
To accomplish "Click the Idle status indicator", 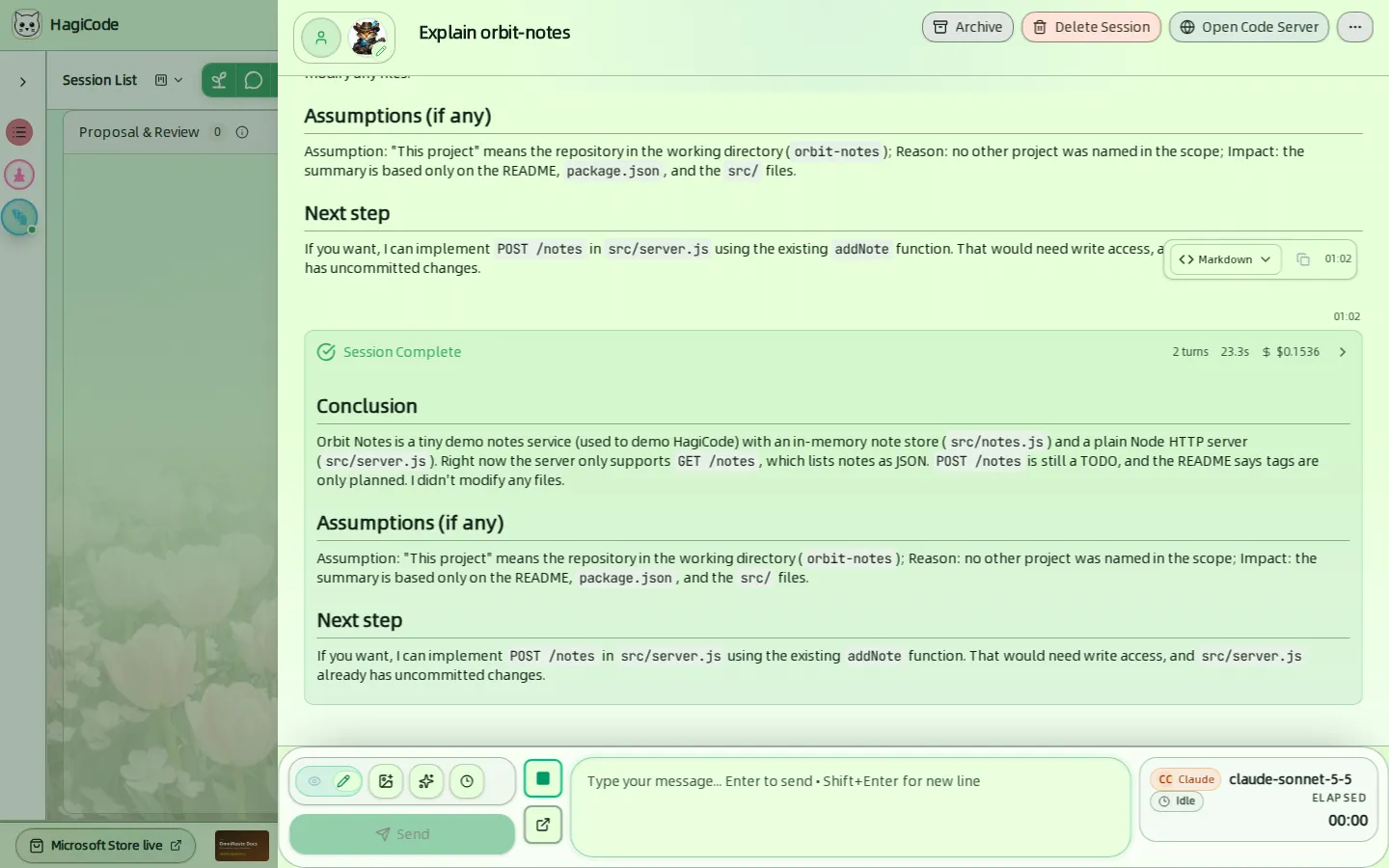I will (1177, 801).
